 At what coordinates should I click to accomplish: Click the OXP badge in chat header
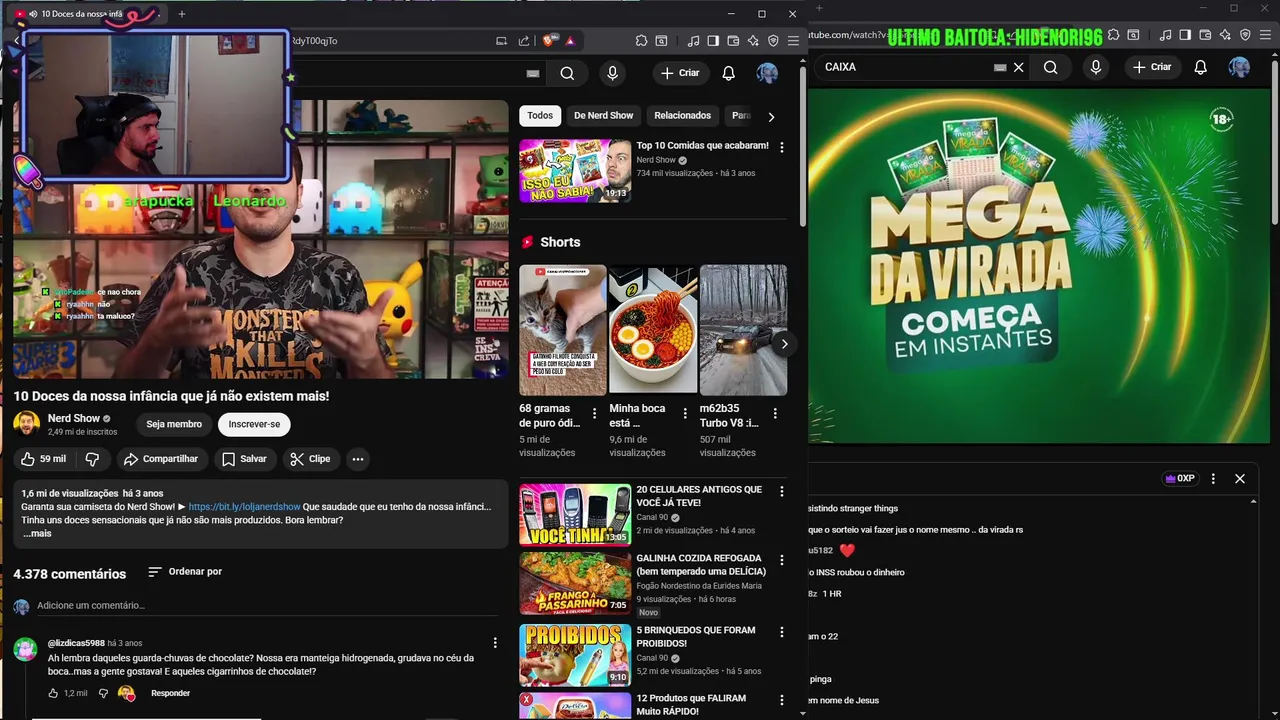1180,479
